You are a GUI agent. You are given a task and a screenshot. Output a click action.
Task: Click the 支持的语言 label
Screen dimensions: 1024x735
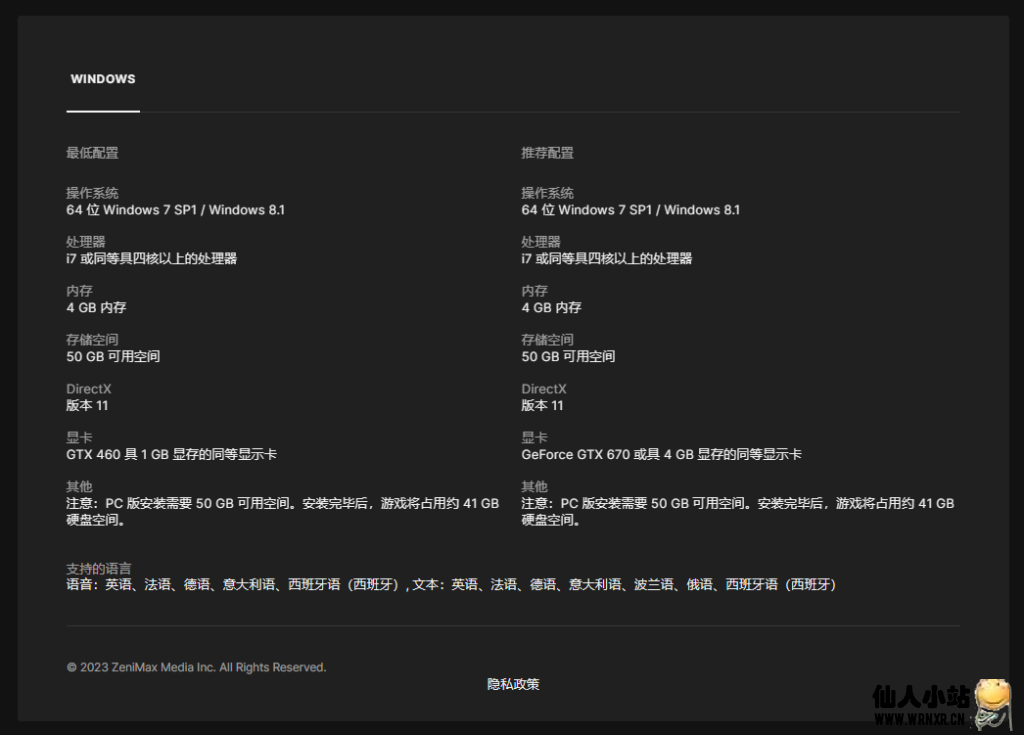98,568
